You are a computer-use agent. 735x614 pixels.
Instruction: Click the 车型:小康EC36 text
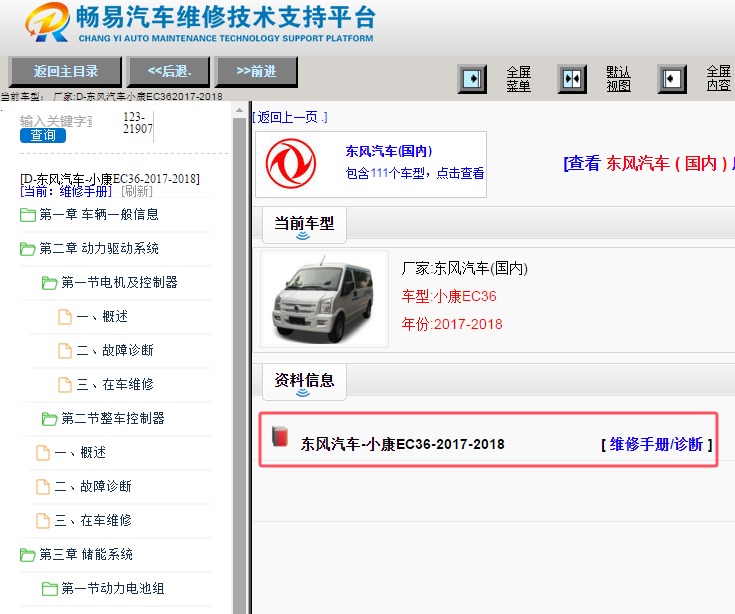(449, 296)
